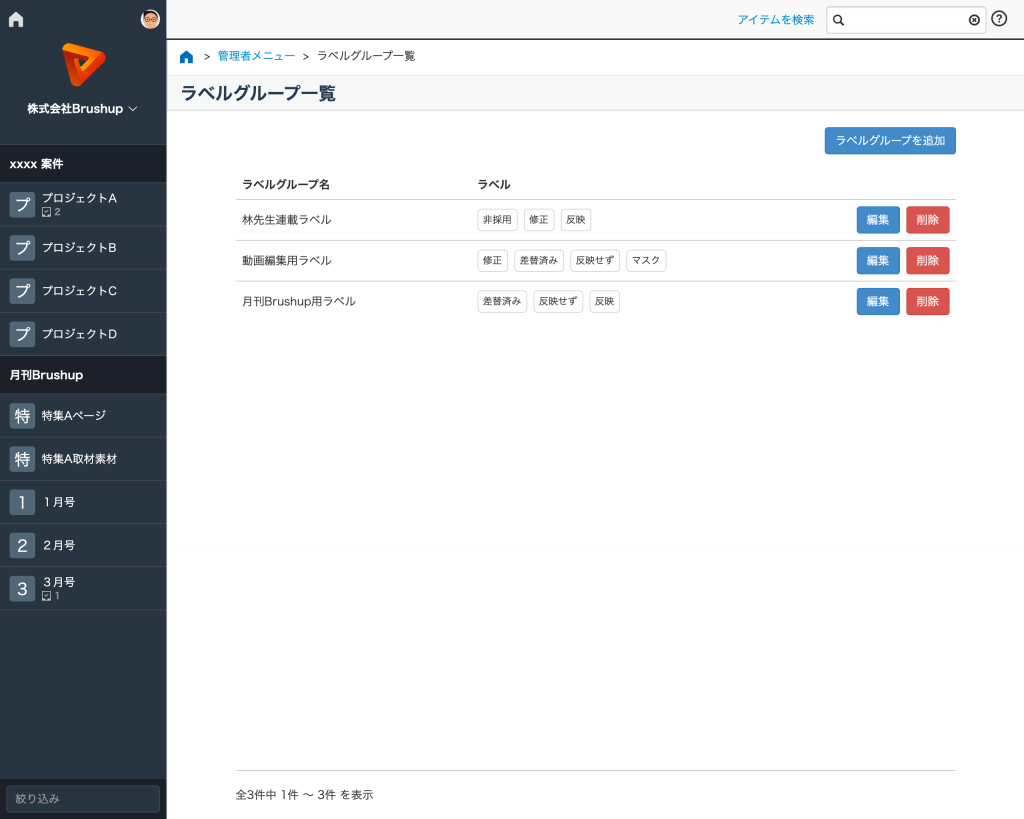Click the home icon in the sidebar top
This screenshot has width=1024, height=819.
[16, 20]
